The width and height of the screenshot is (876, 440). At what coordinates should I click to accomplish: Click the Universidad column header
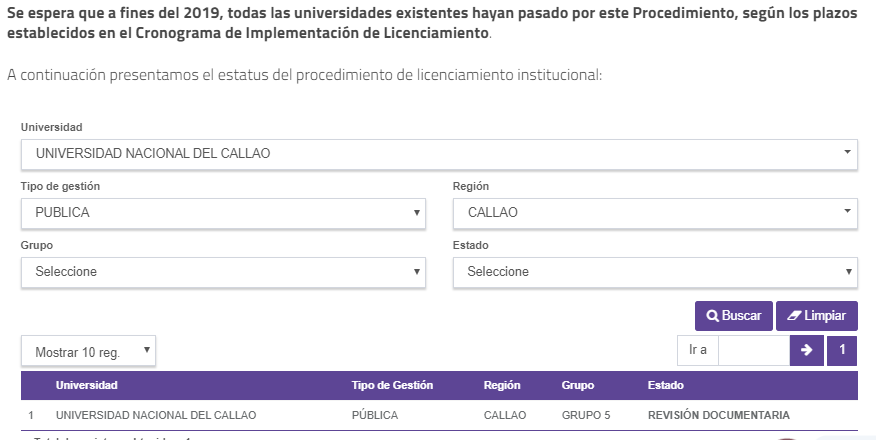87,385
